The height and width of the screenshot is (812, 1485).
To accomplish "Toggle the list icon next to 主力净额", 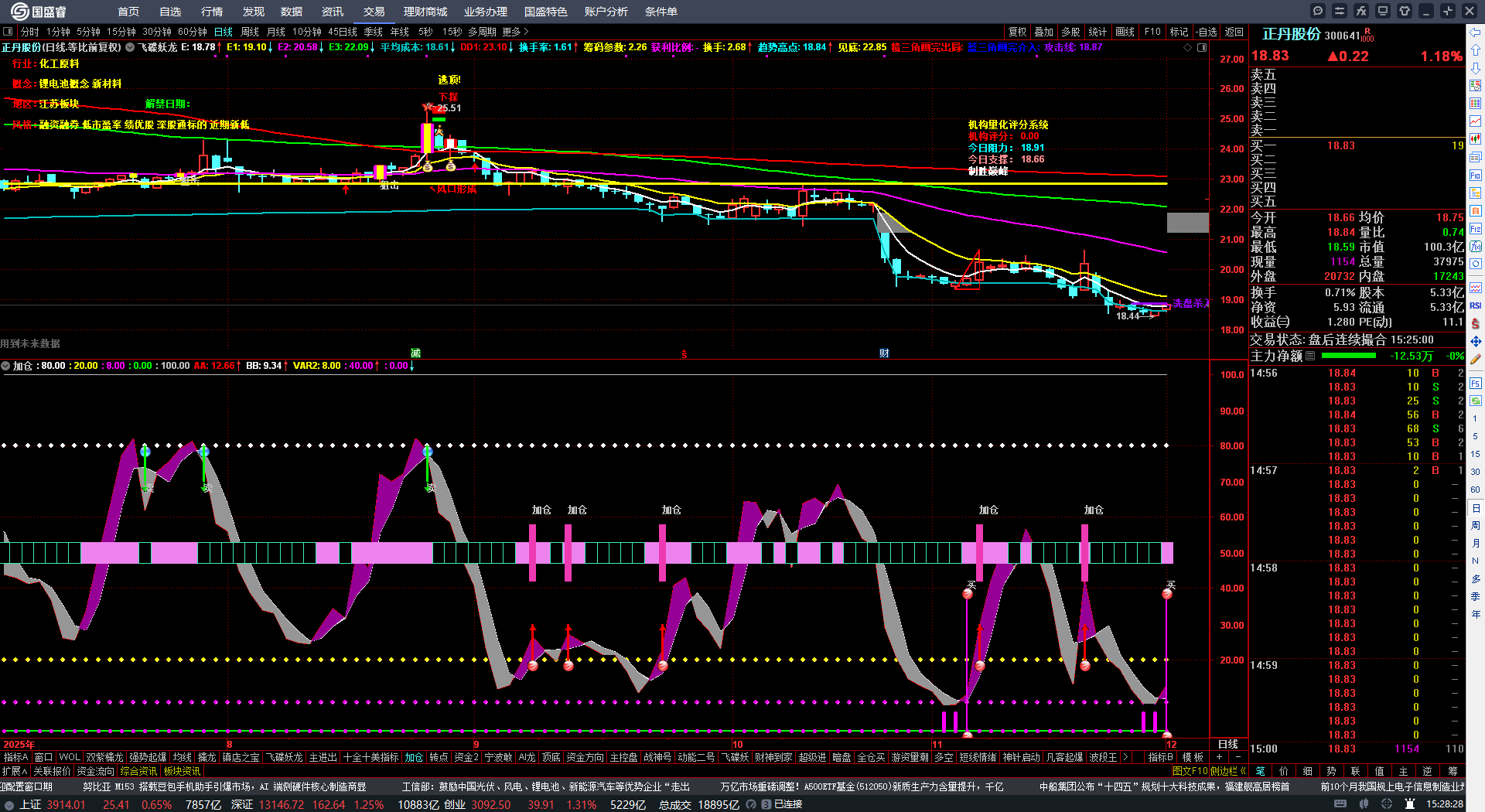I will point(1310,356).
